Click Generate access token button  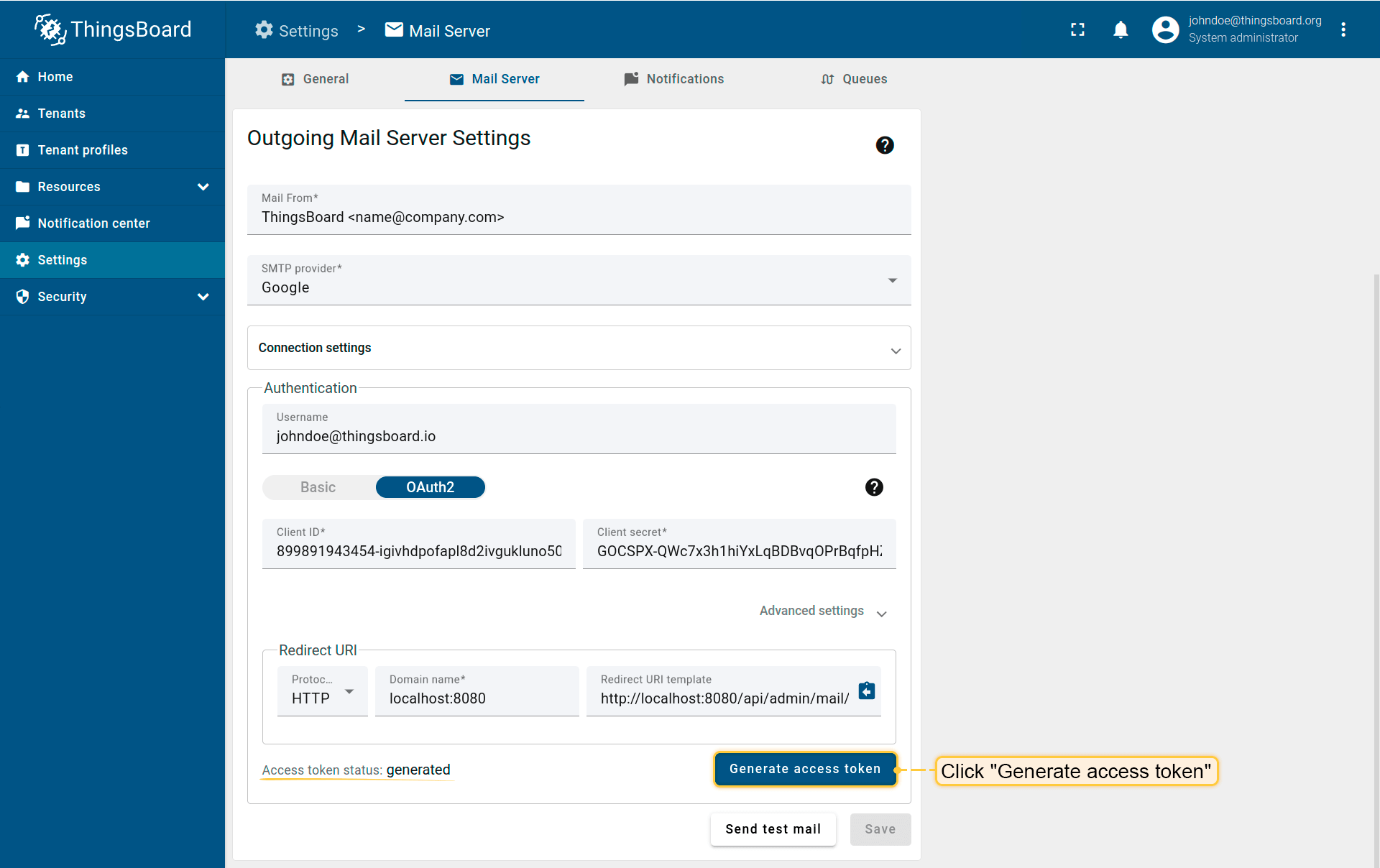(x=805, y=769)
